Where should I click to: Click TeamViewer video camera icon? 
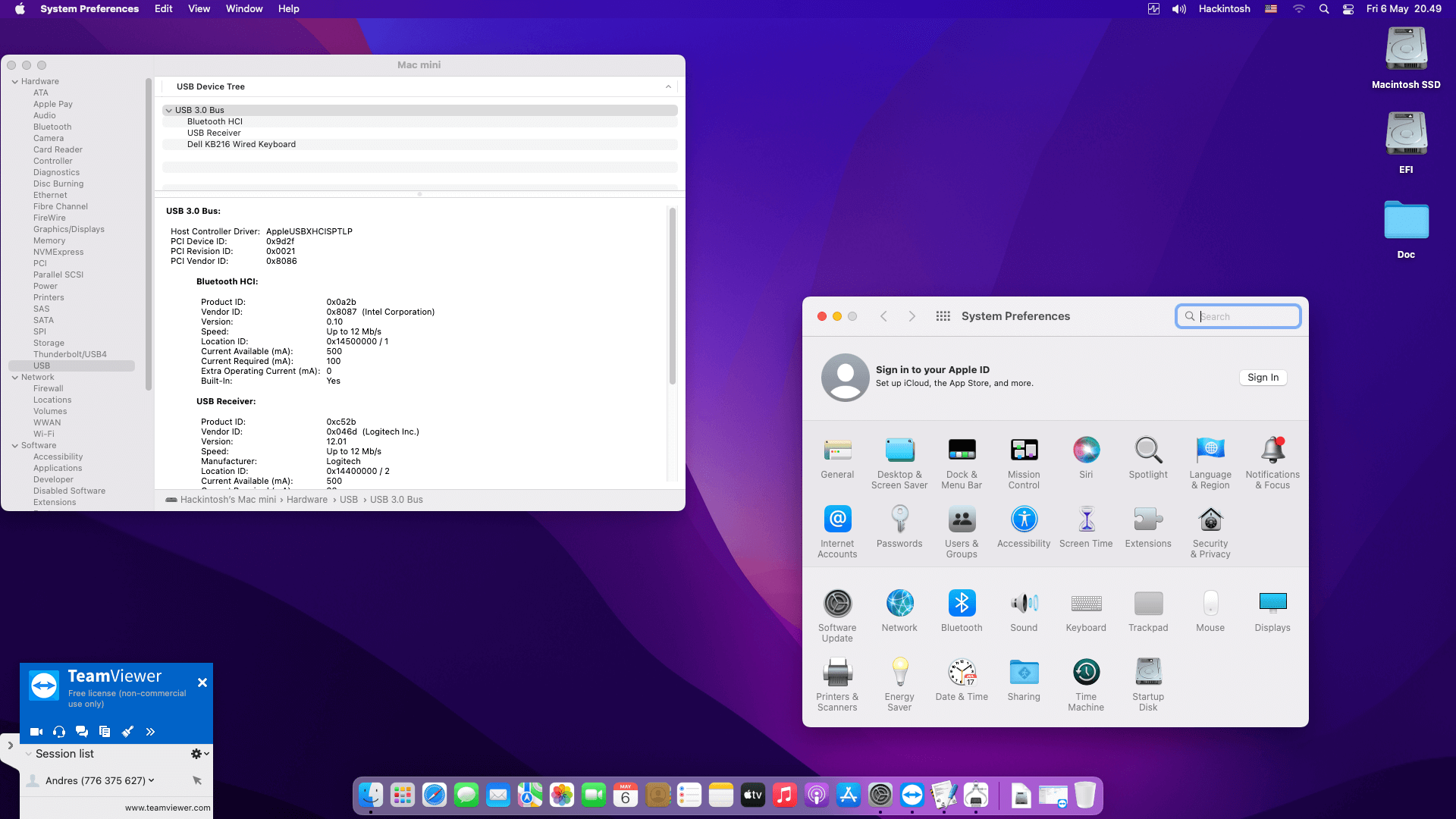click(x=36, y=732)
